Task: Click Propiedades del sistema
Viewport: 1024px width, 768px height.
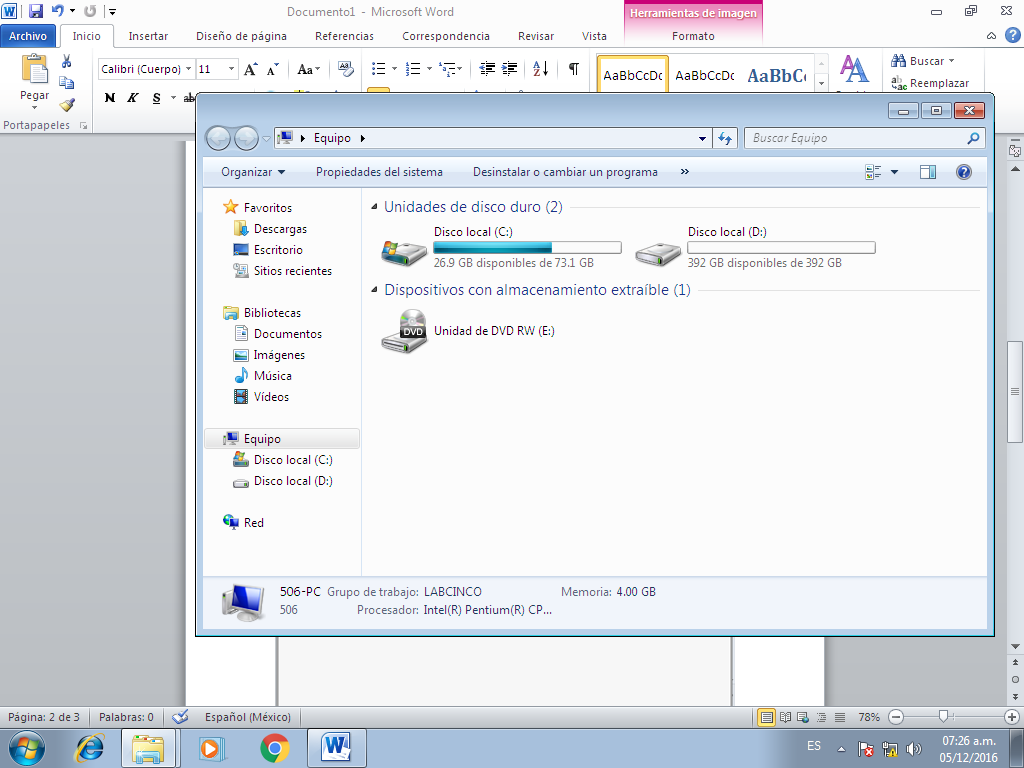Action: 384,171
